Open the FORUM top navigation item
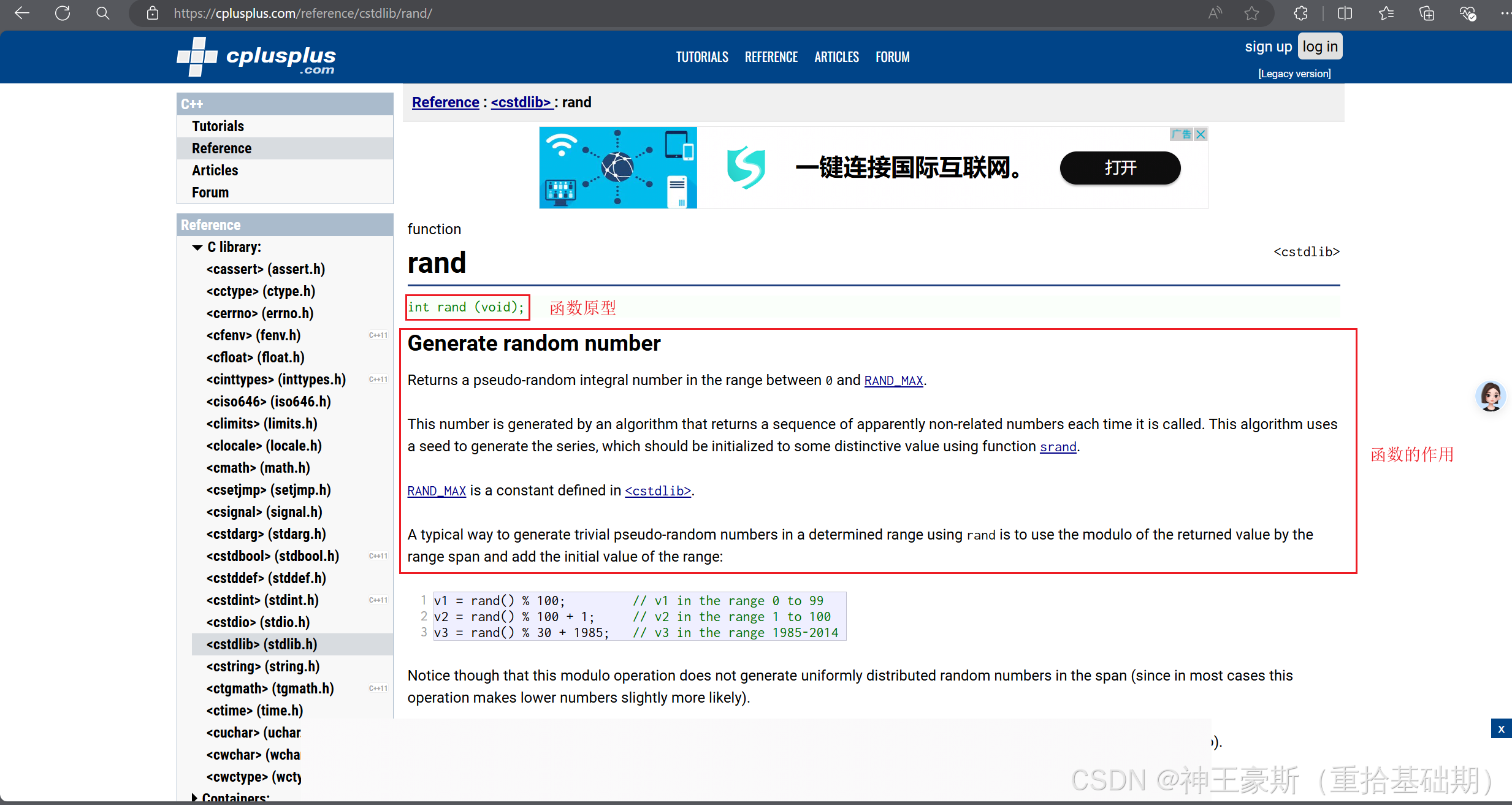Screen dimensions: 1512x805 click(892, 57)
